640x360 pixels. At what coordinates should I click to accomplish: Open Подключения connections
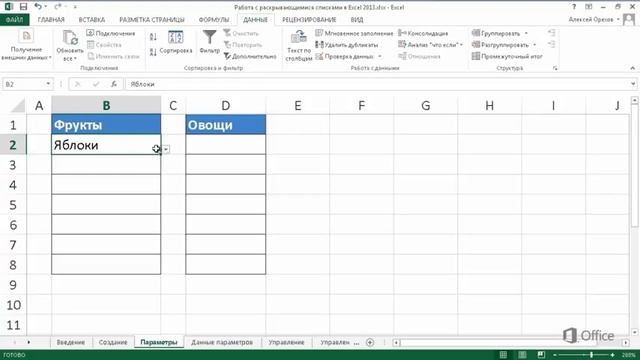(111, 33)
